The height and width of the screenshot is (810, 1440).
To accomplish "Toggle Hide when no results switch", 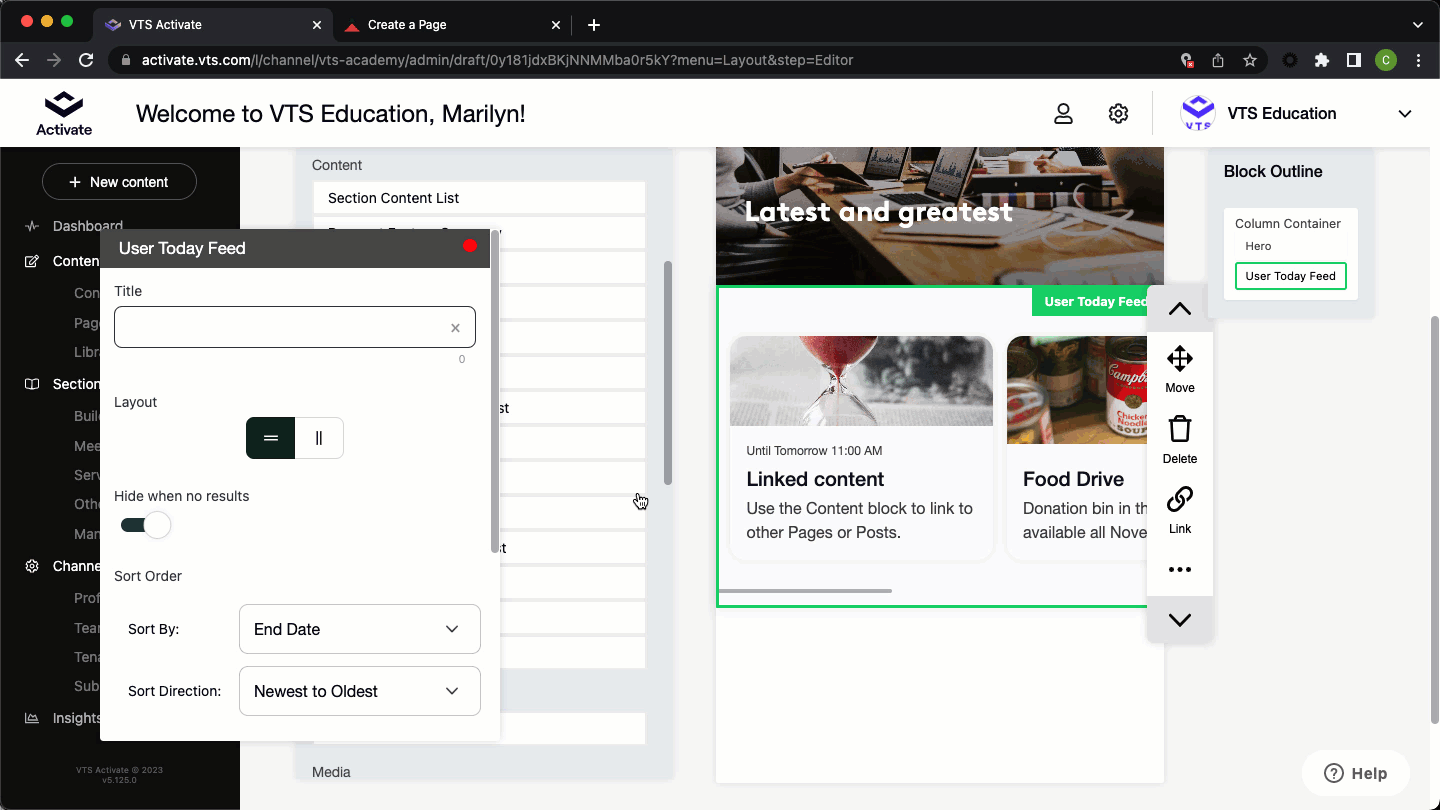I will [x=146, y=525].
